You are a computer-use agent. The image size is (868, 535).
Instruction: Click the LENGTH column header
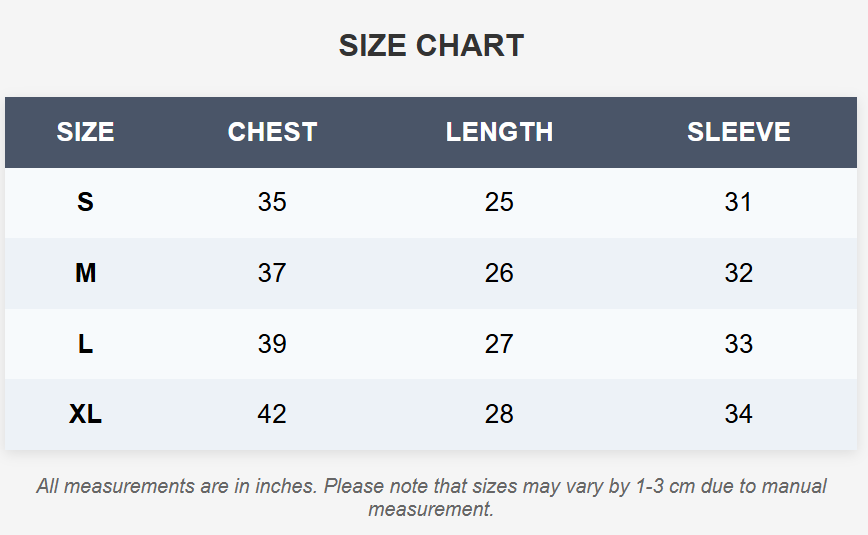(499, 132)
